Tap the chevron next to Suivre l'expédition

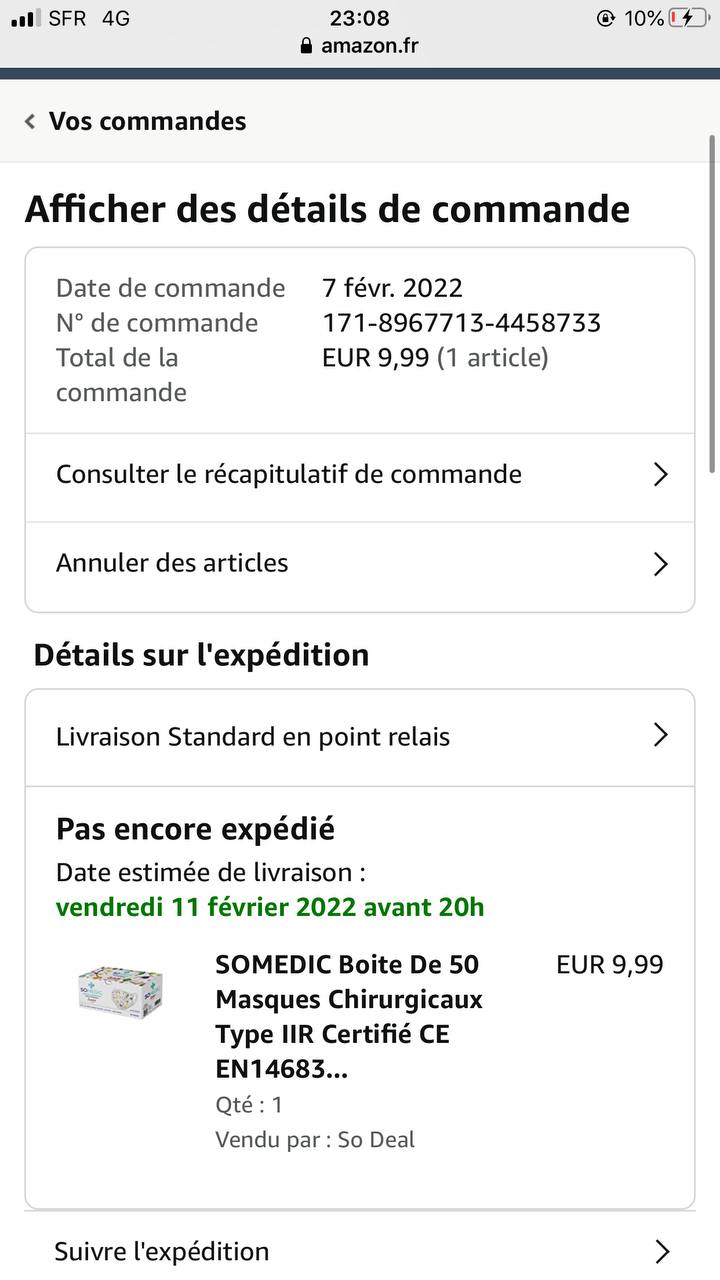point(660,1251)
